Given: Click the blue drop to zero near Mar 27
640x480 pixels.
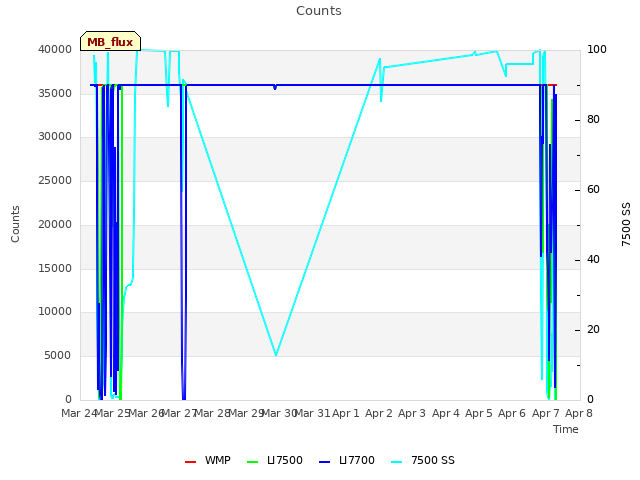Looking at the screenshot, I should (184, 398).
